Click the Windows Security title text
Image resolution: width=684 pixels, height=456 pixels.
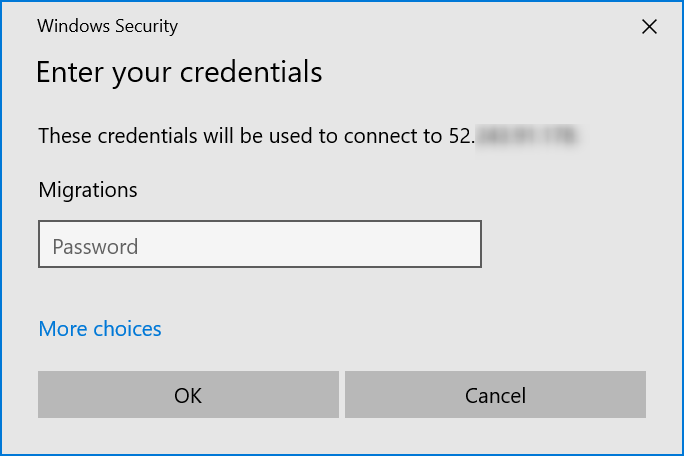coord(107,27)
